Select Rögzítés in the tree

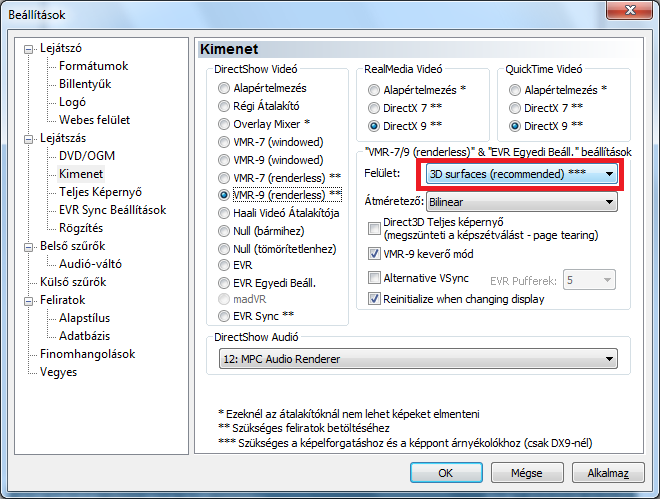81,228
